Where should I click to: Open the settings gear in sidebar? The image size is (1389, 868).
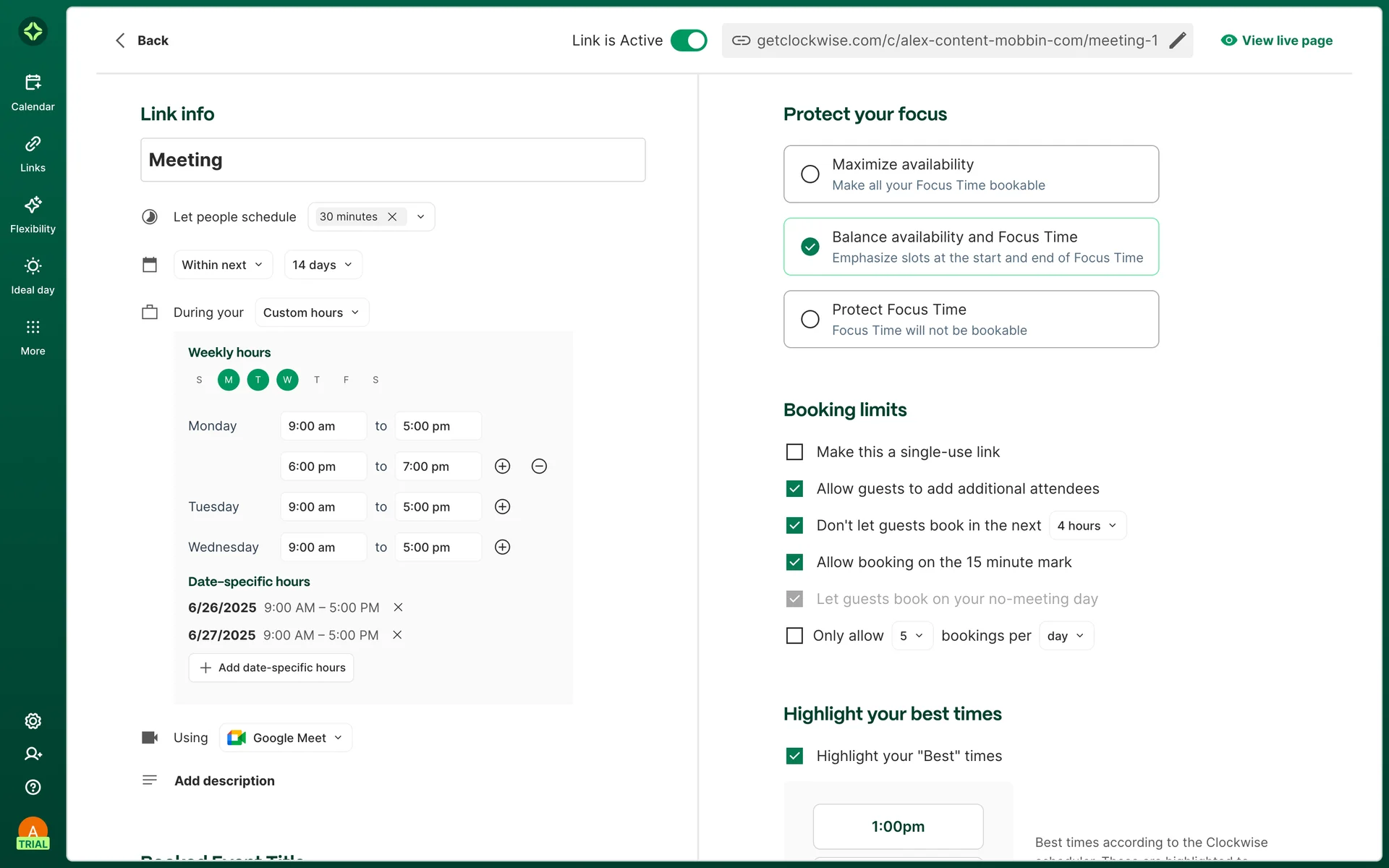pos(33,721)
